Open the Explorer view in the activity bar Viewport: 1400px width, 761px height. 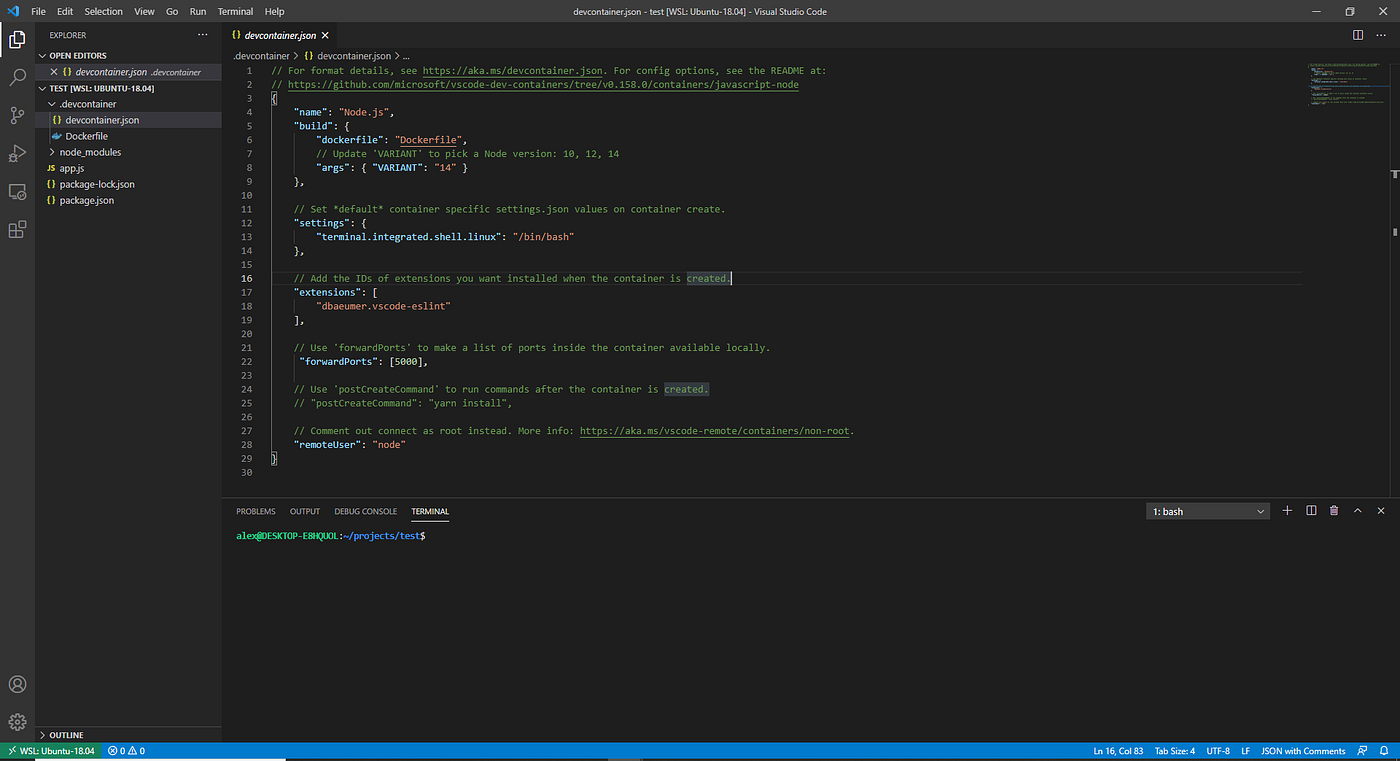tap(17, 40)
